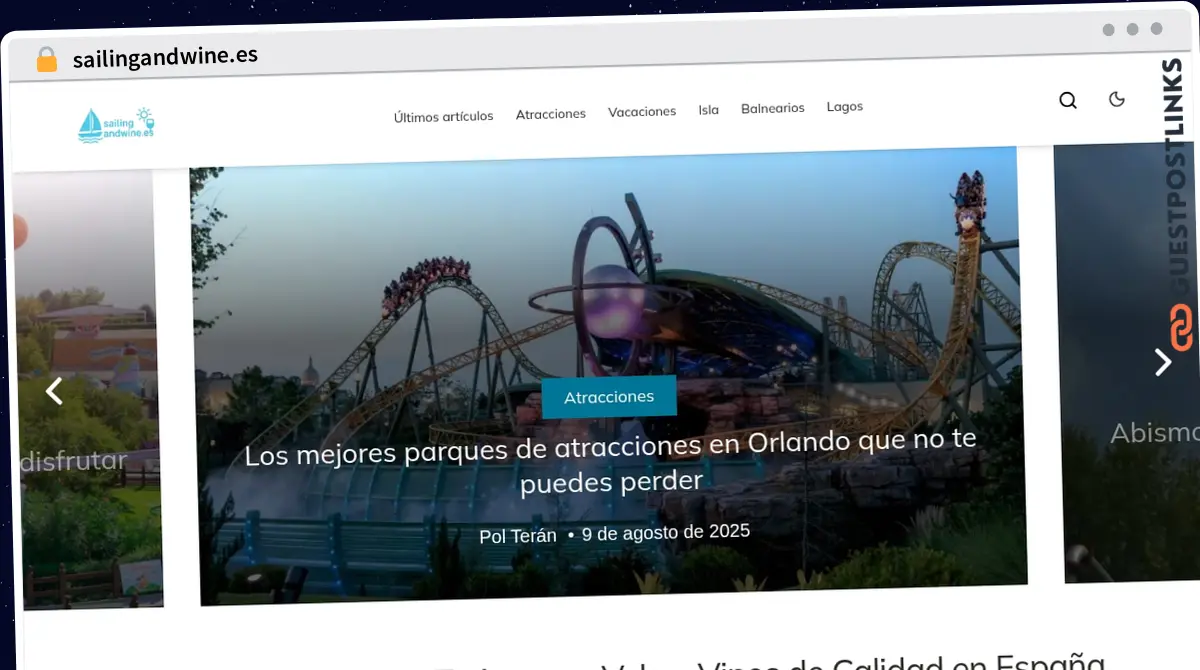Image resolution: width=1200 pixels, height=670 pixels.
Task: Open the search magnifier icon
Action: coord(1068,100)
